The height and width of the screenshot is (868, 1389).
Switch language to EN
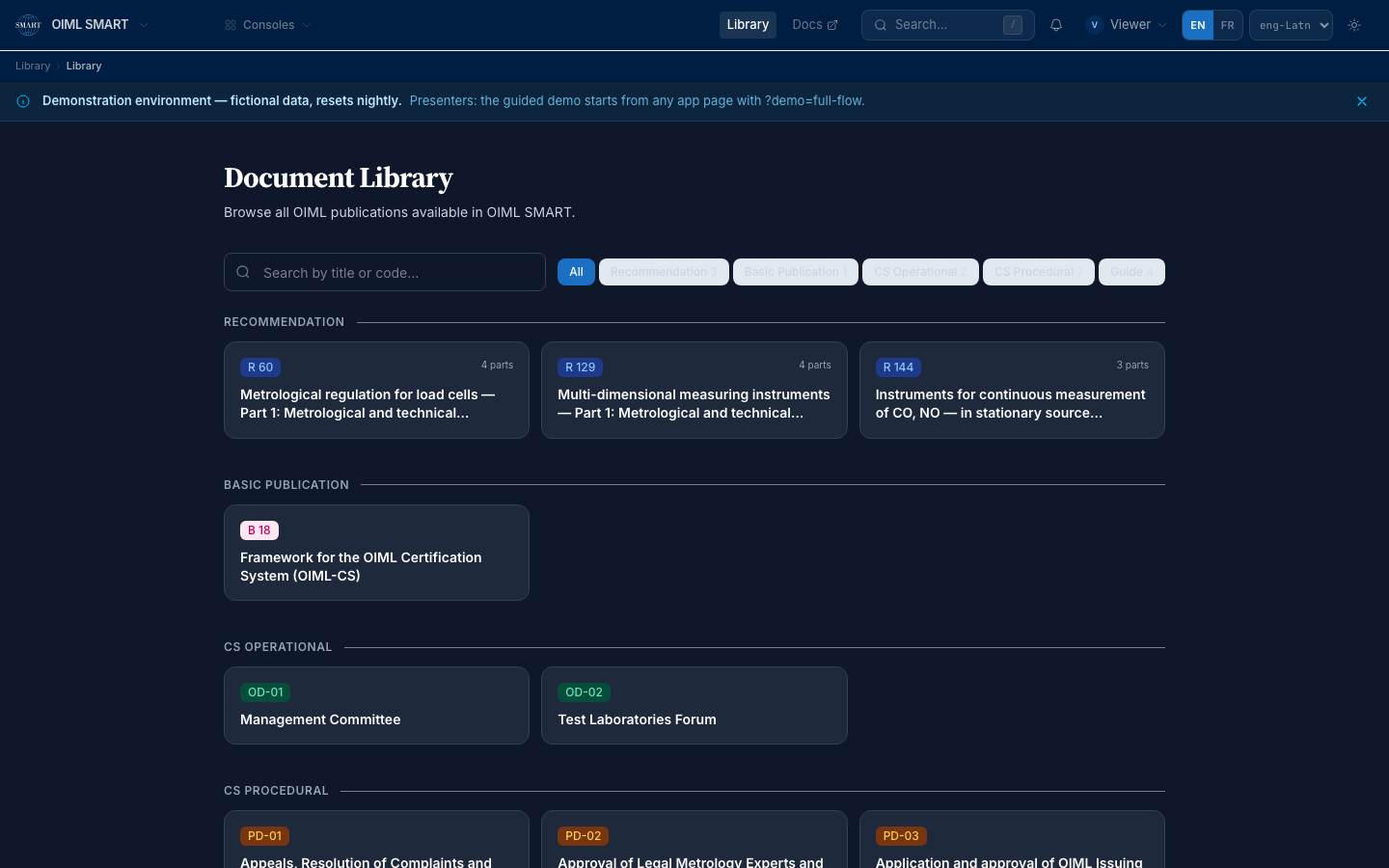(1197, 25)
